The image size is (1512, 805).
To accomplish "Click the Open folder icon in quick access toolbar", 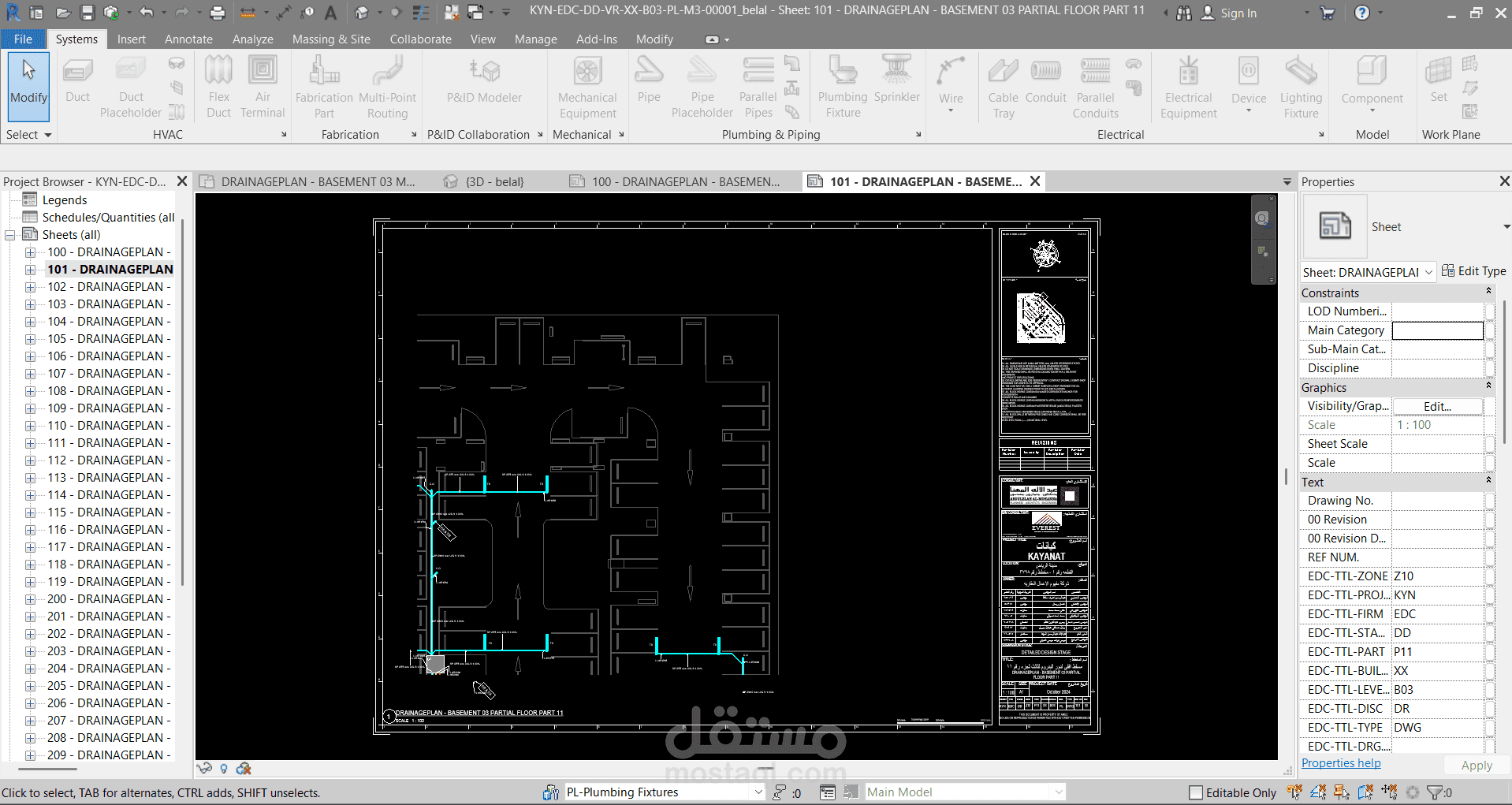I will [x=64, y=13].
